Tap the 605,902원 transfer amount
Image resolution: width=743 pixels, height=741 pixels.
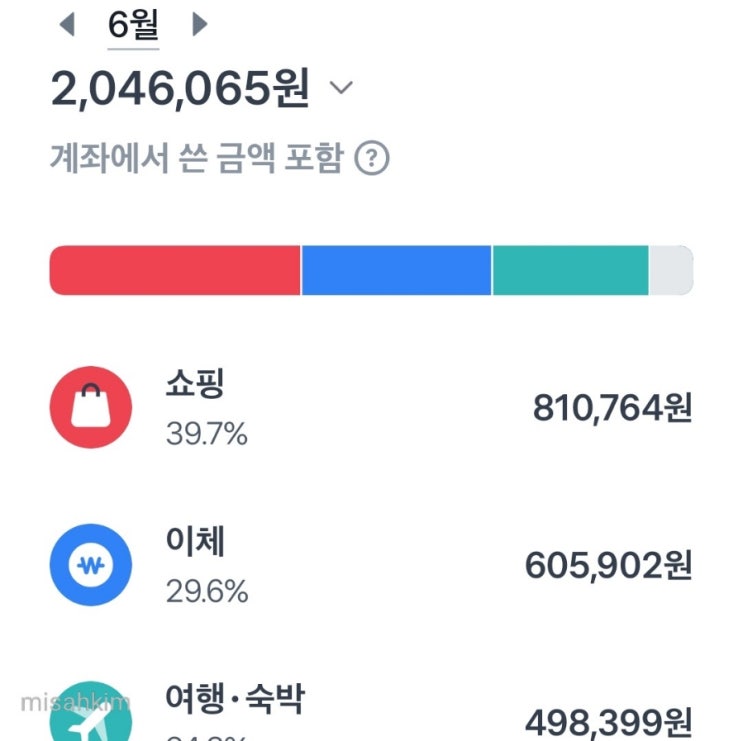[x=608, y=567]
